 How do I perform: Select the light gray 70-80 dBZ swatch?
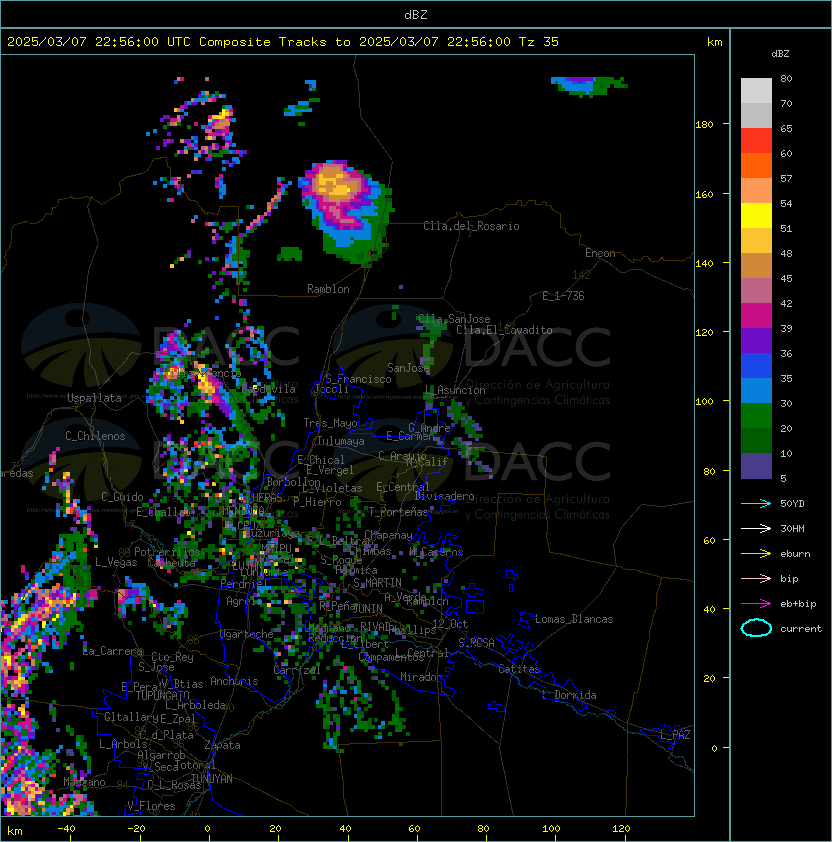(x=756, y=91)
